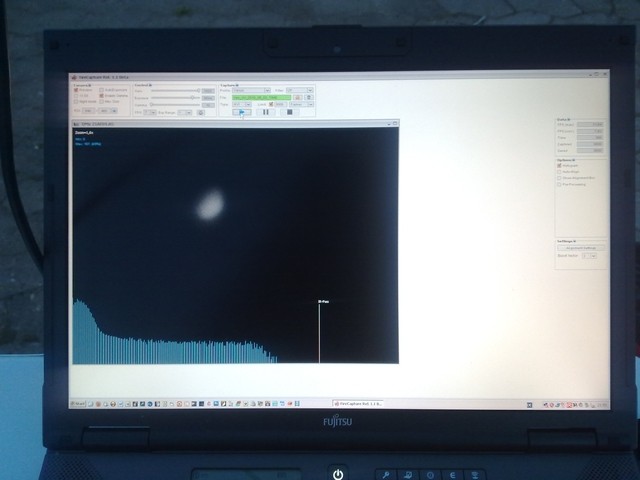This screenshot has height=480, width=640.
Task: Stop capture with the square stop button
Action: (290, 112)
